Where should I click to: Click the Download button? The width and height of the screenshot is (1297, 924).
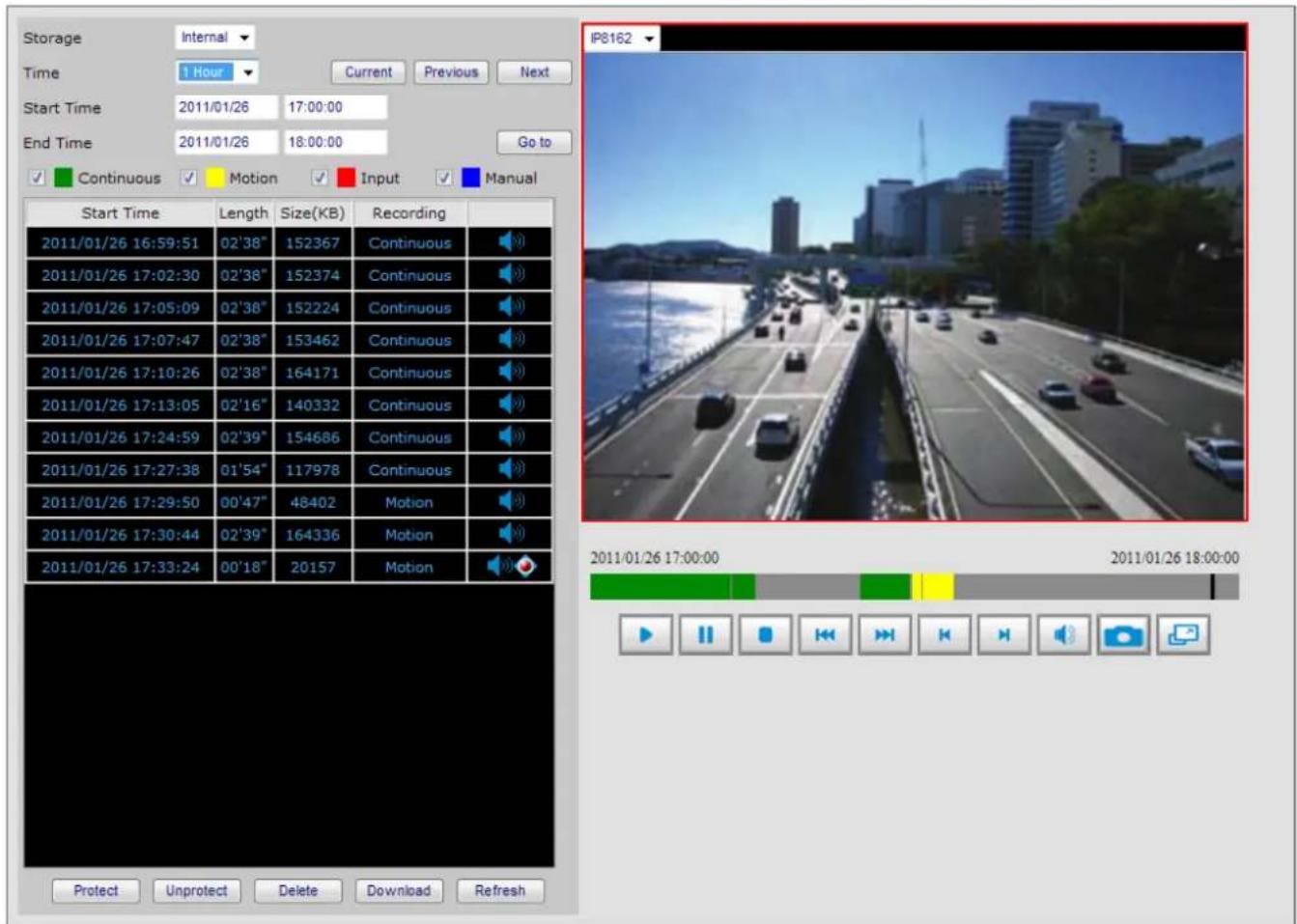tap(399, 891)
